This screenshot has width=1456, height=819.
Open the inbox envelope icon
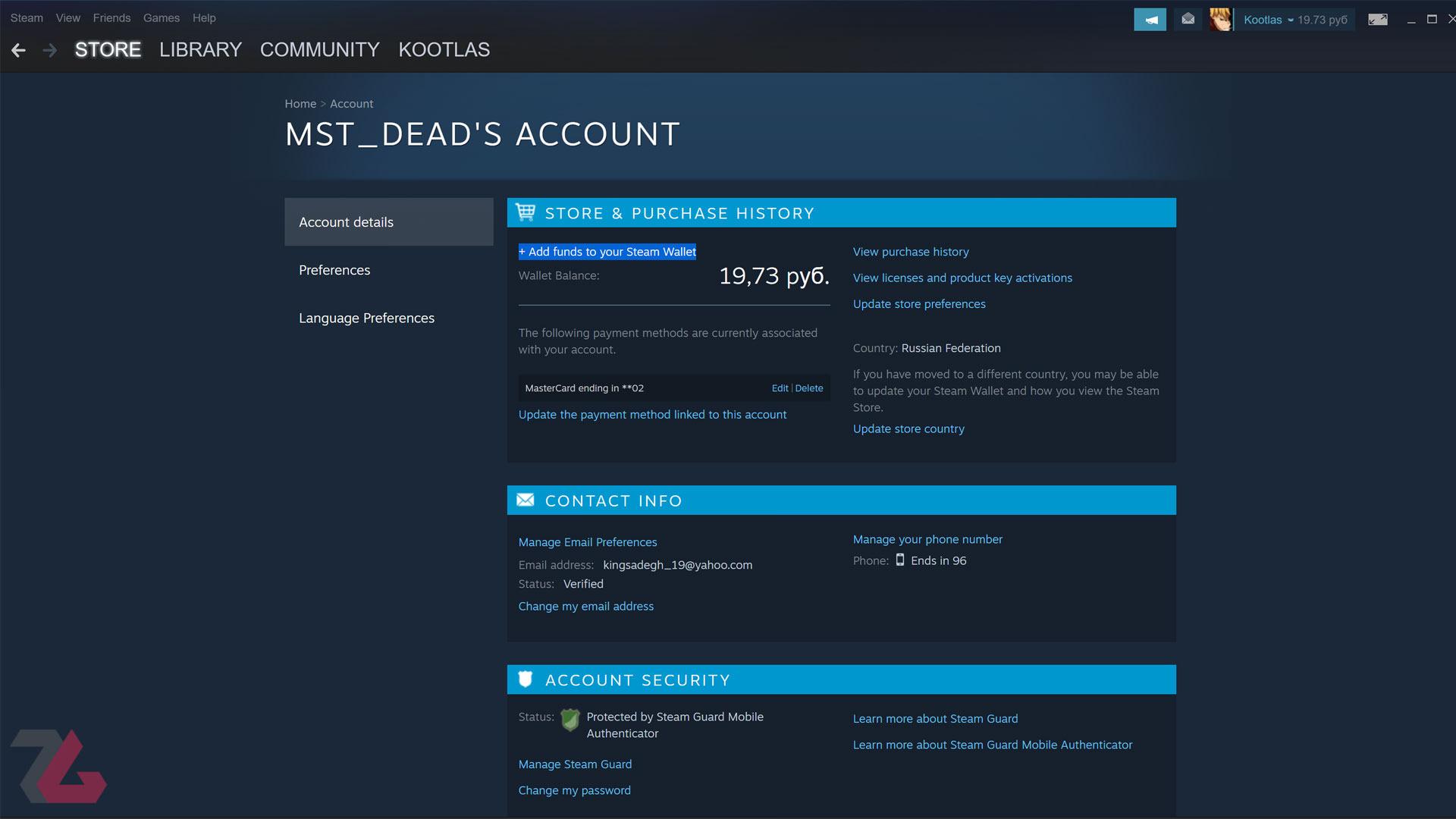pyautogui.click(x=1188, y=20)
